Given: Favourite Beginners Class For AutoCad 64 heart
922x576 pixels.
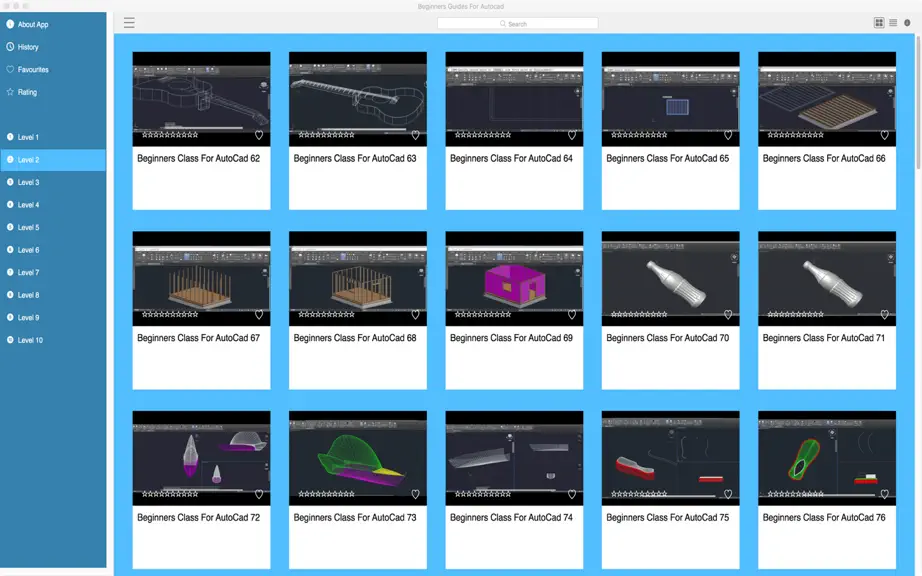Looking at the screenshot, I should [572, 135].
